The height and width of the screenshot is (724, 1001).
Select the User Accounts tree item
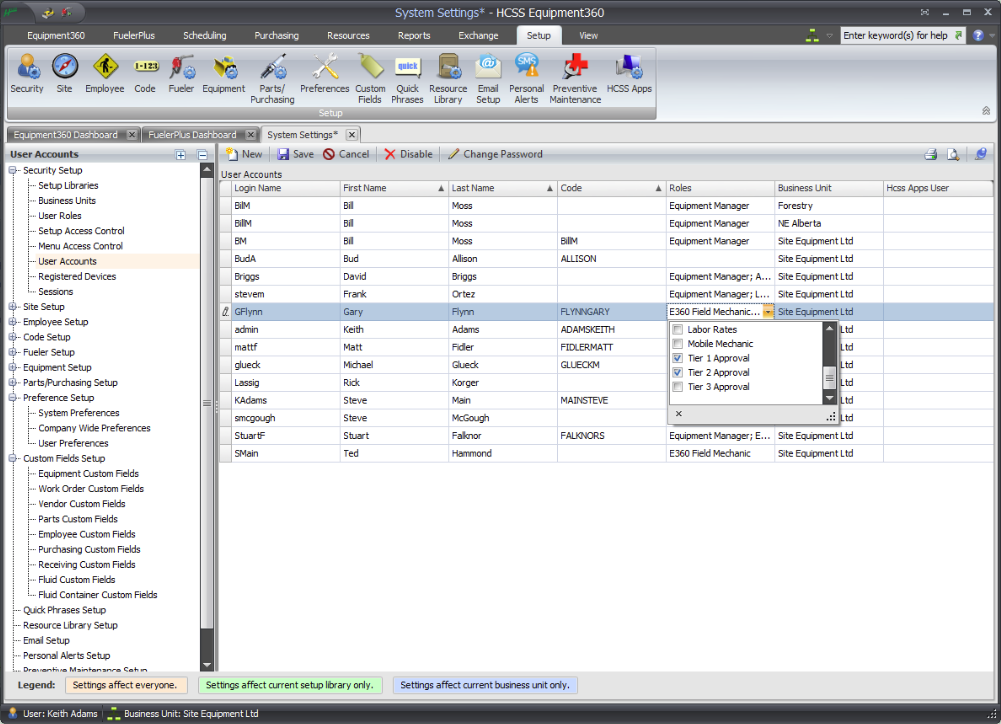pos(65,261)
